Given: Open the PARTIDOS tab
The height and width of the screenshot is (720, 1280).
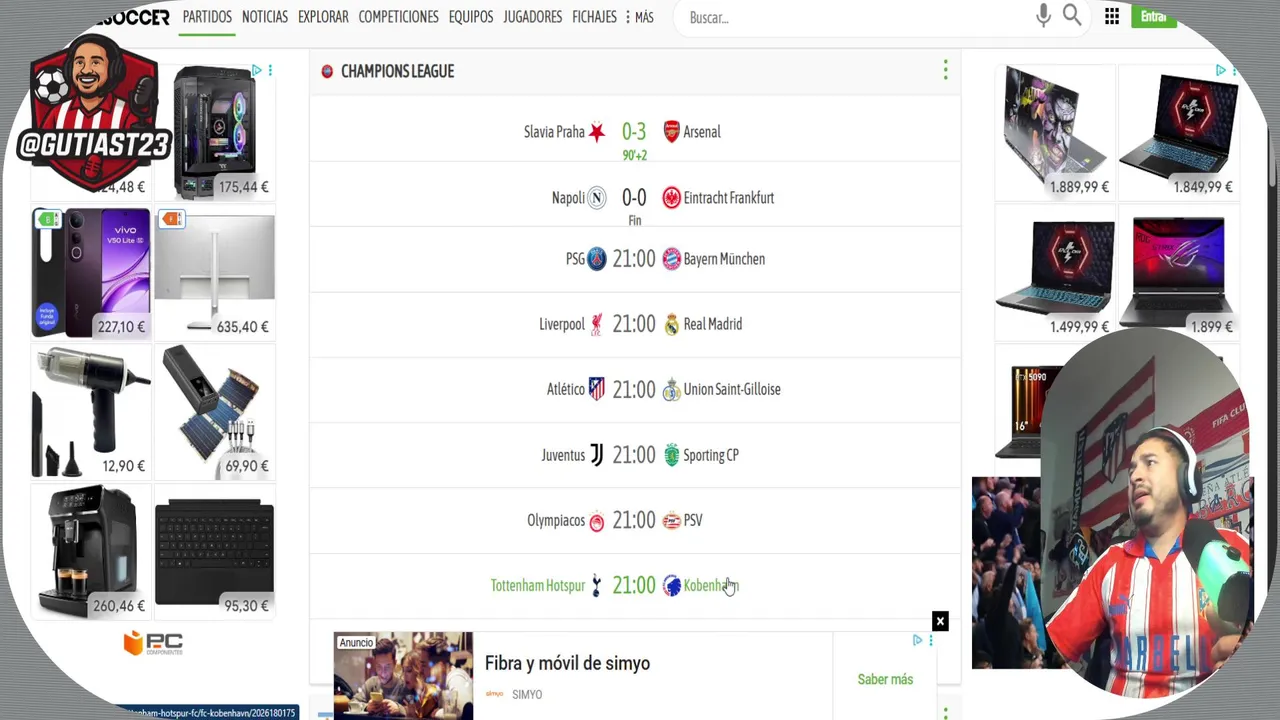Looking at the screenshot, I should pos(207,17).
